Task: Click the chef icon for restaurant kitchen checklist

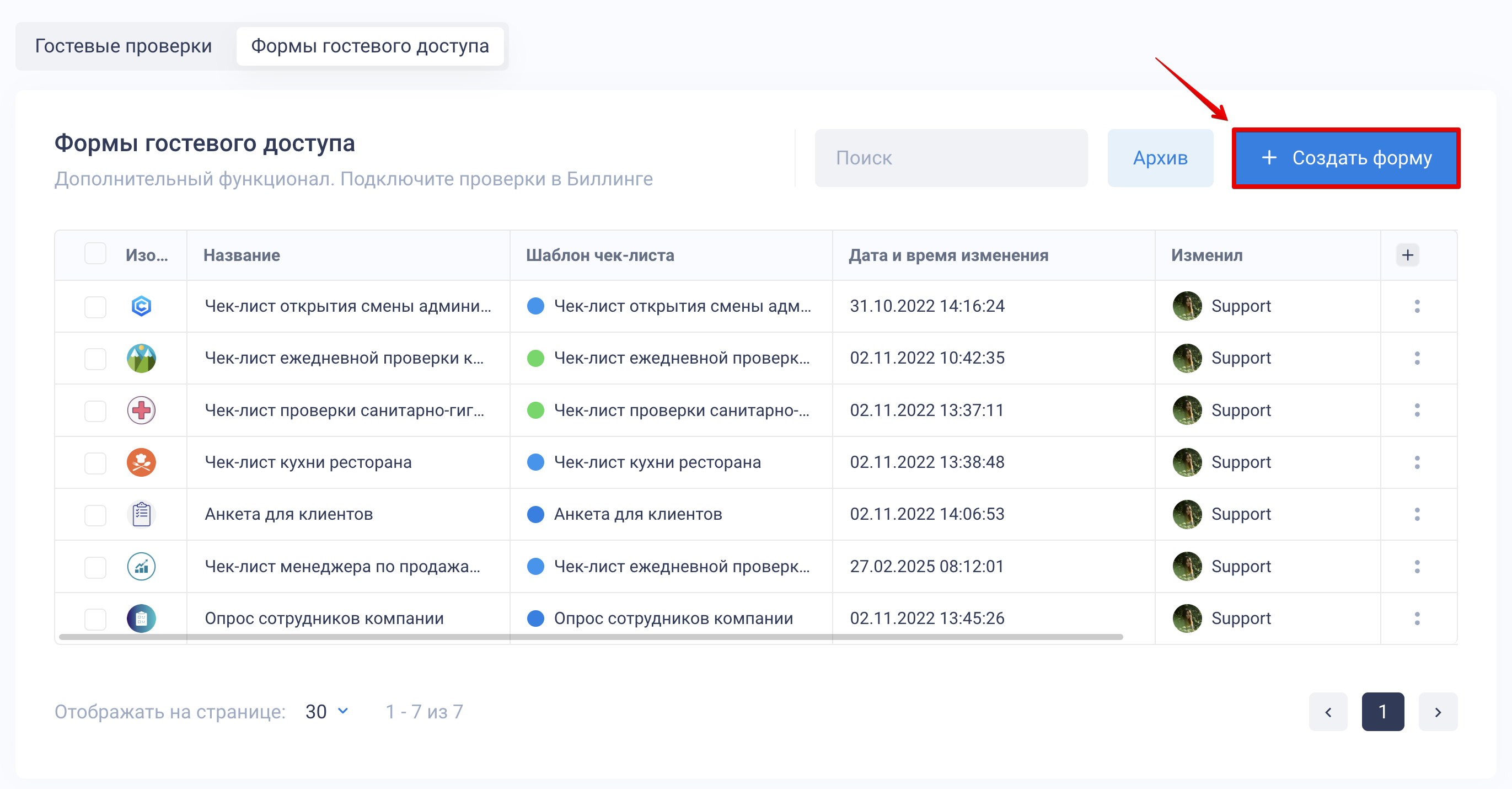Action: pyautogui.click(x=141, y=462)
